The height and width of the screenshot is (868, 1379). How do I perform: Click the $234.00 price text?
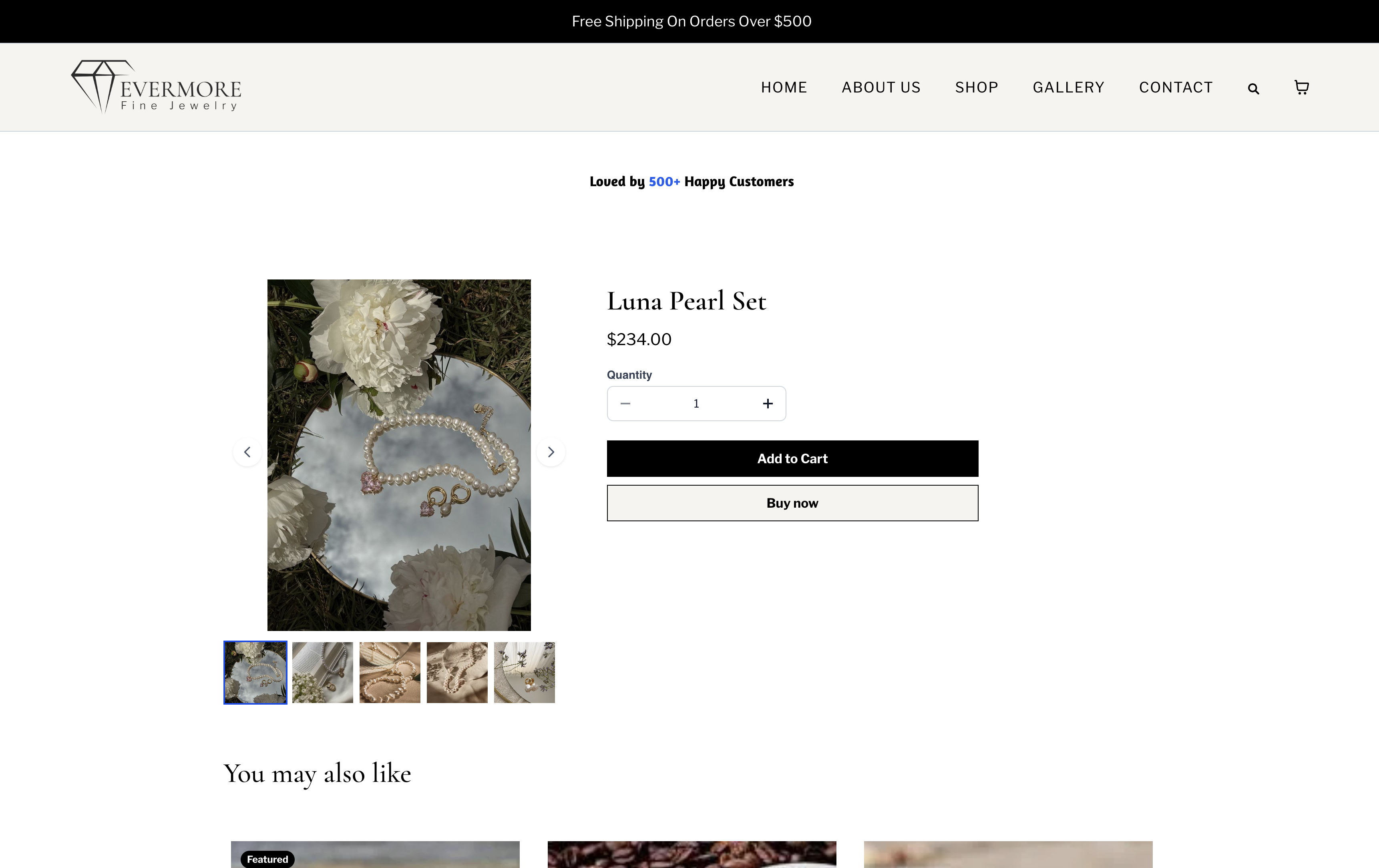[639, 340]
